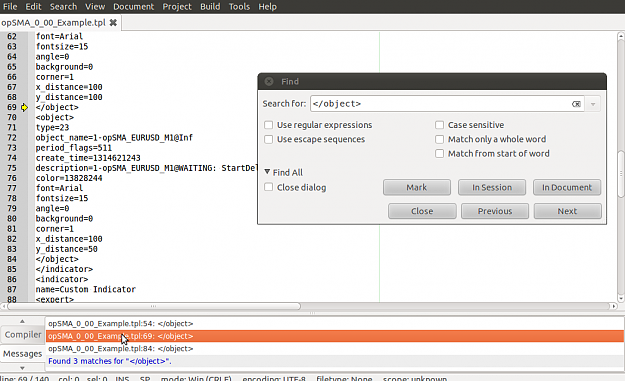Tick the Close dialog checkbox
Viewport: 625px width, 381px height.
click(x=269, y=187)
